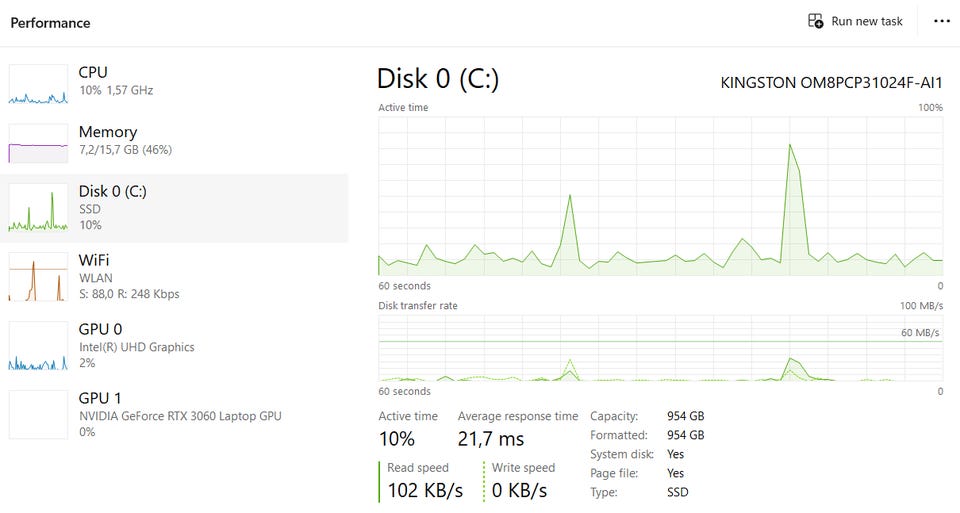Click the WiFi activity mini graph
Screen dimensions: 960x513
tap(38, 276)
